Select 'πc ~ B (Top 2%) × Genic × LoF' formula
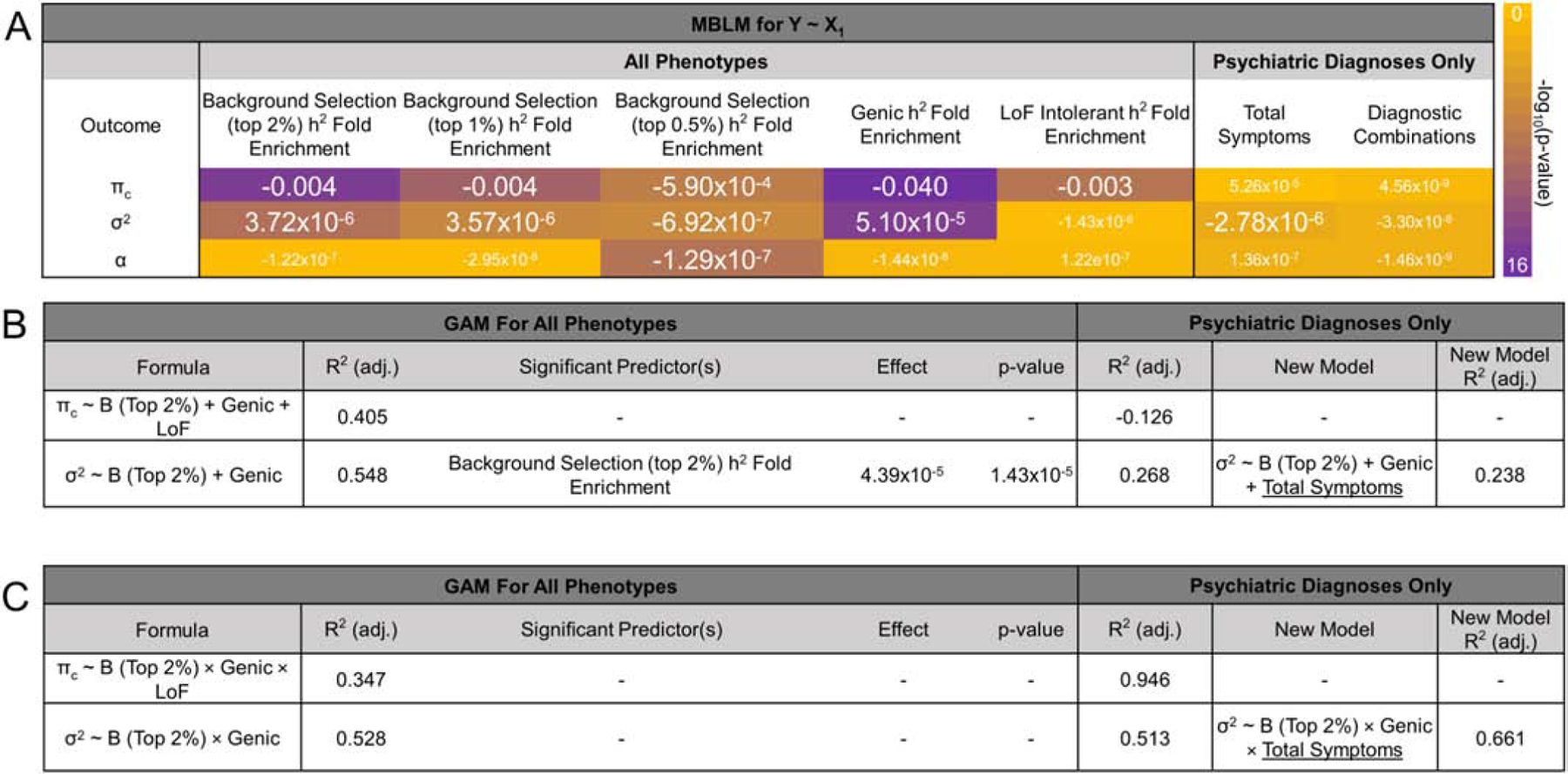This screenshot has height=774, width=1568. (x=172, y=679)
